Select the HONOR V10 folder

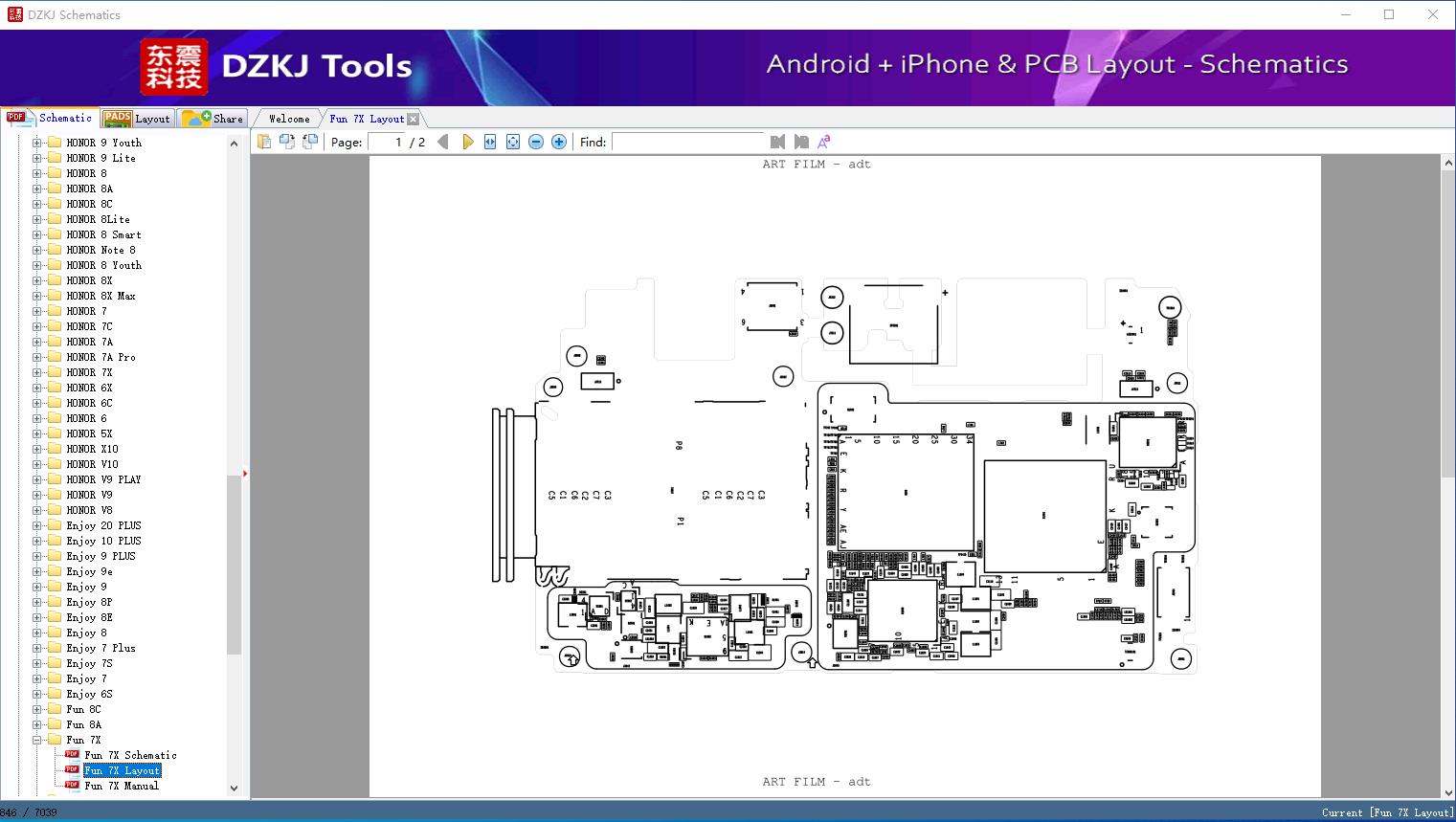click(x=92, y=464)
